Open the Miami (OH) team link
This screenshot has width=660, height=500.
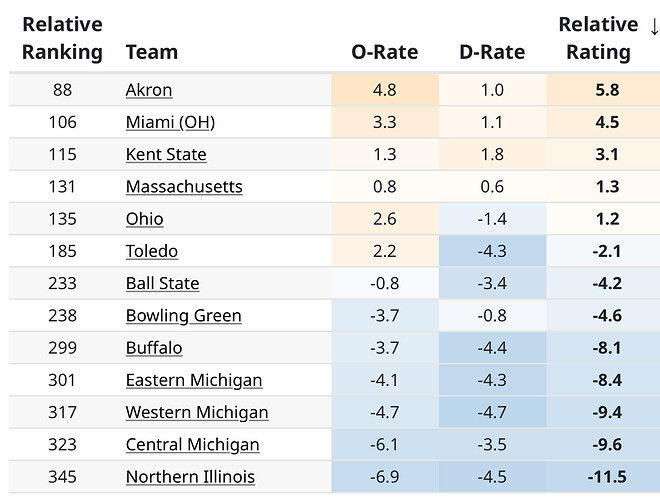pyautogui.click(x=170, y=122)
